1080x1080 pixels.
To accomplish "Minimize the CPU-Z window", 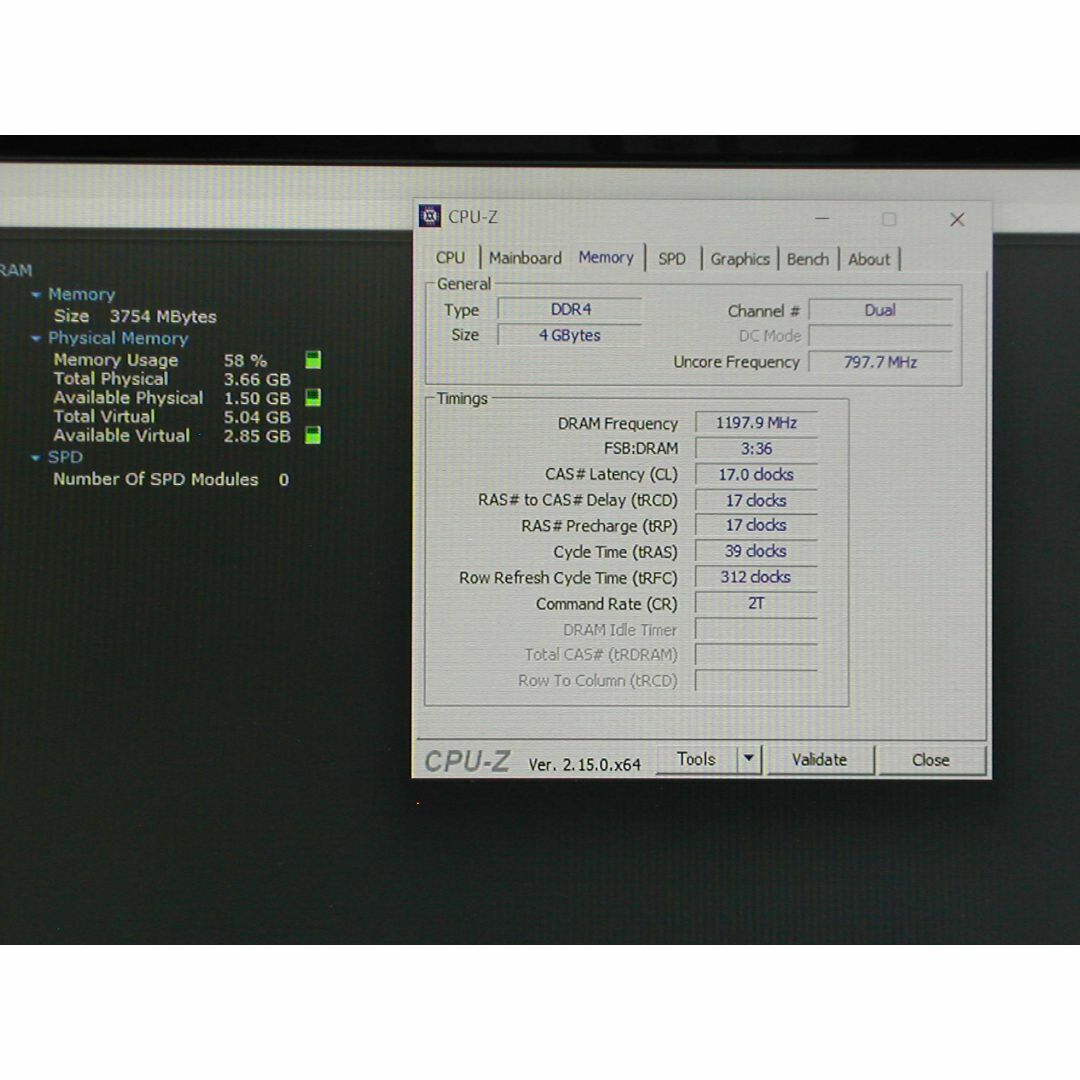I will 822,219.
